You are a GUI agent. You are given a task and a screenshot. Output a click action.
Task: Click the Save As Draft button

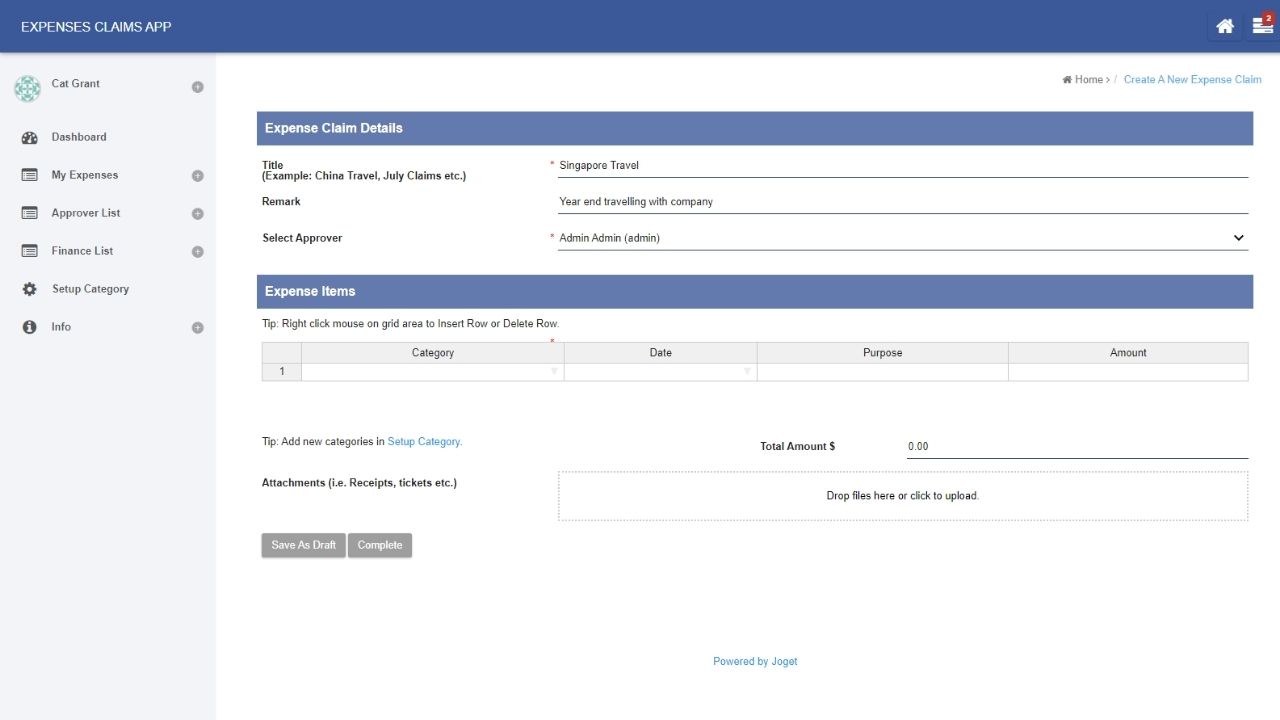(303, 545)
